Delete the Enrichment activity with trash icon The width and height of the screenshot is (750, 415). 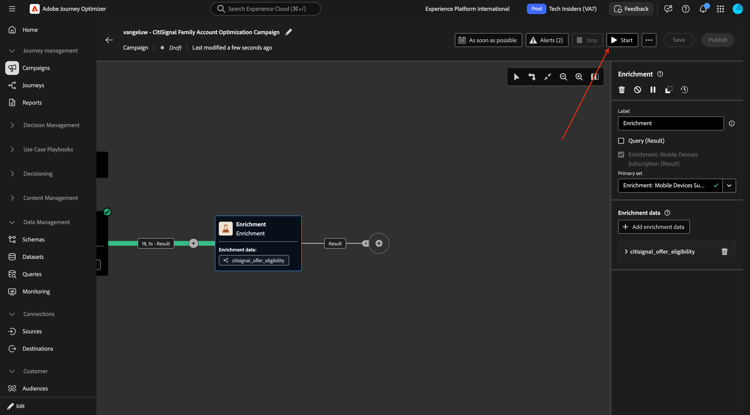click(622, 90)
